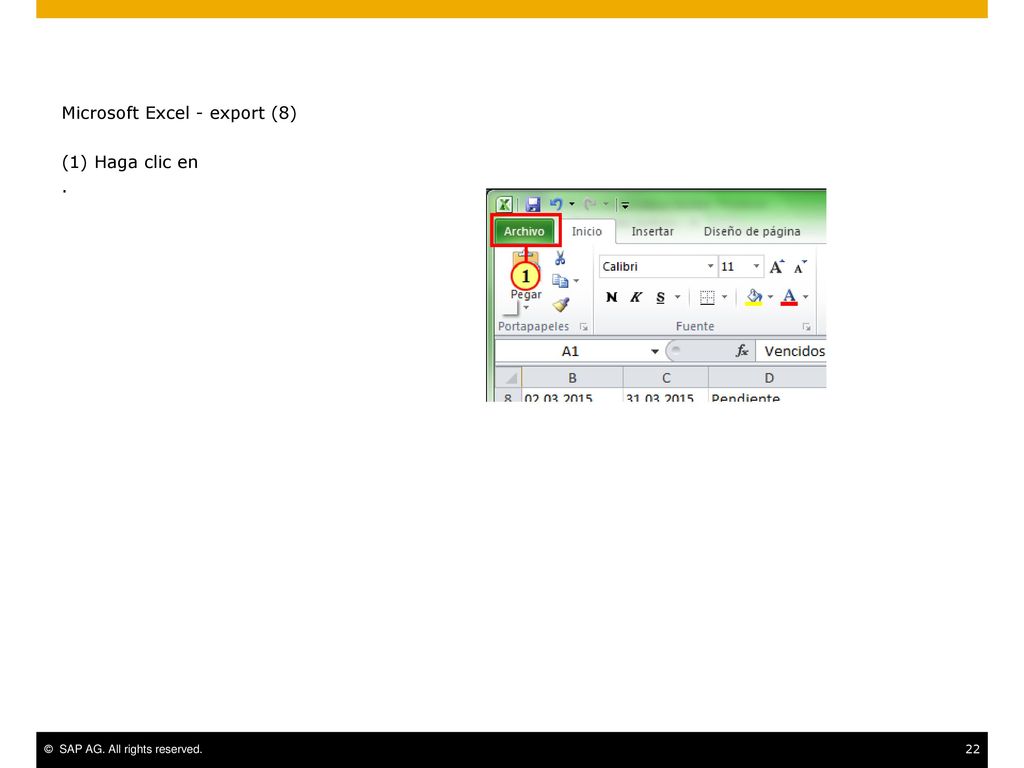The width and height of the screenshot is (1024, 768).
Task: Undo the last action
Action: (556, 204)
